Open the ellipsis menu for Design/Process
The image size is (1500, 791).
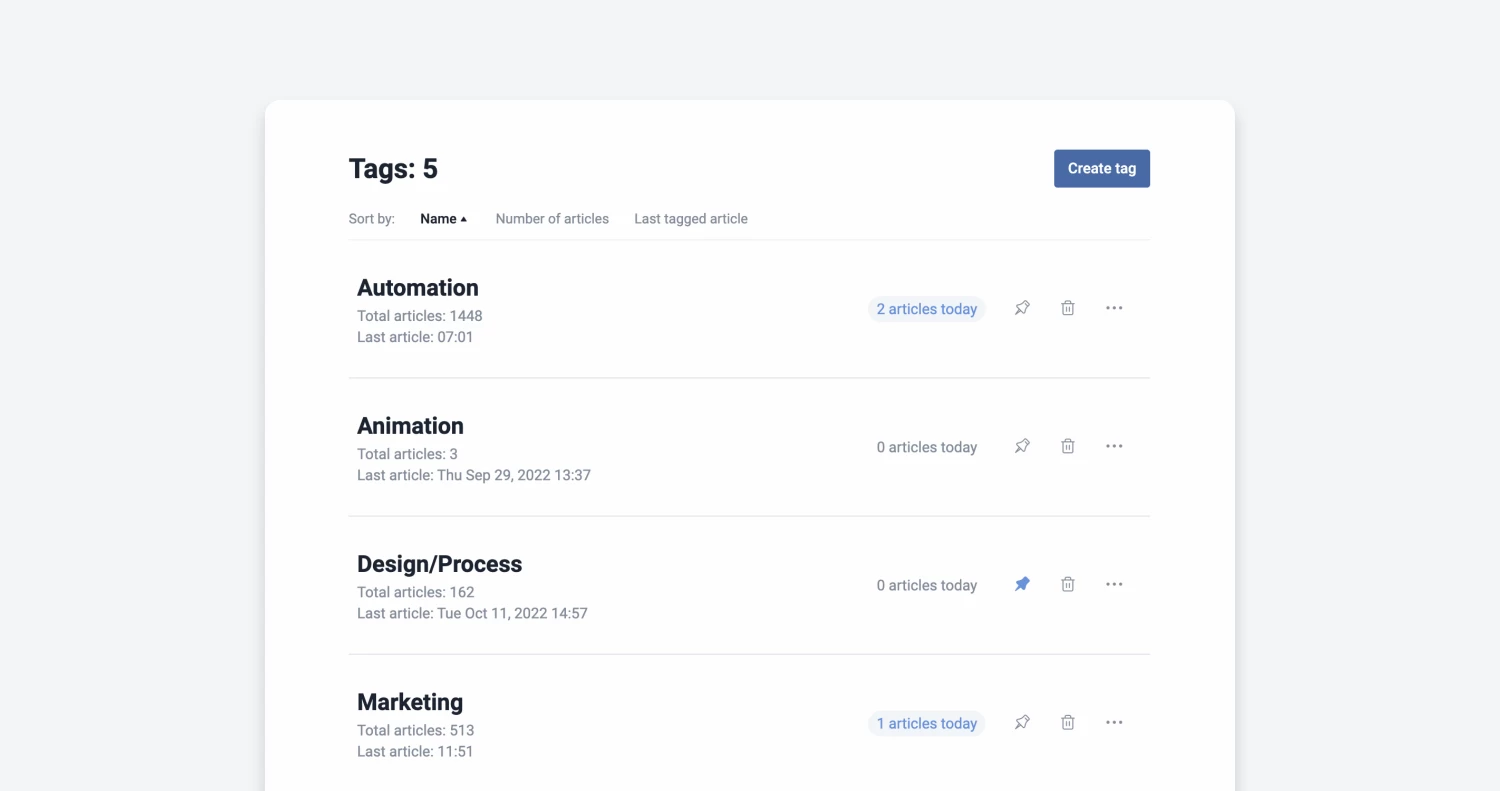pos(1114,584)
